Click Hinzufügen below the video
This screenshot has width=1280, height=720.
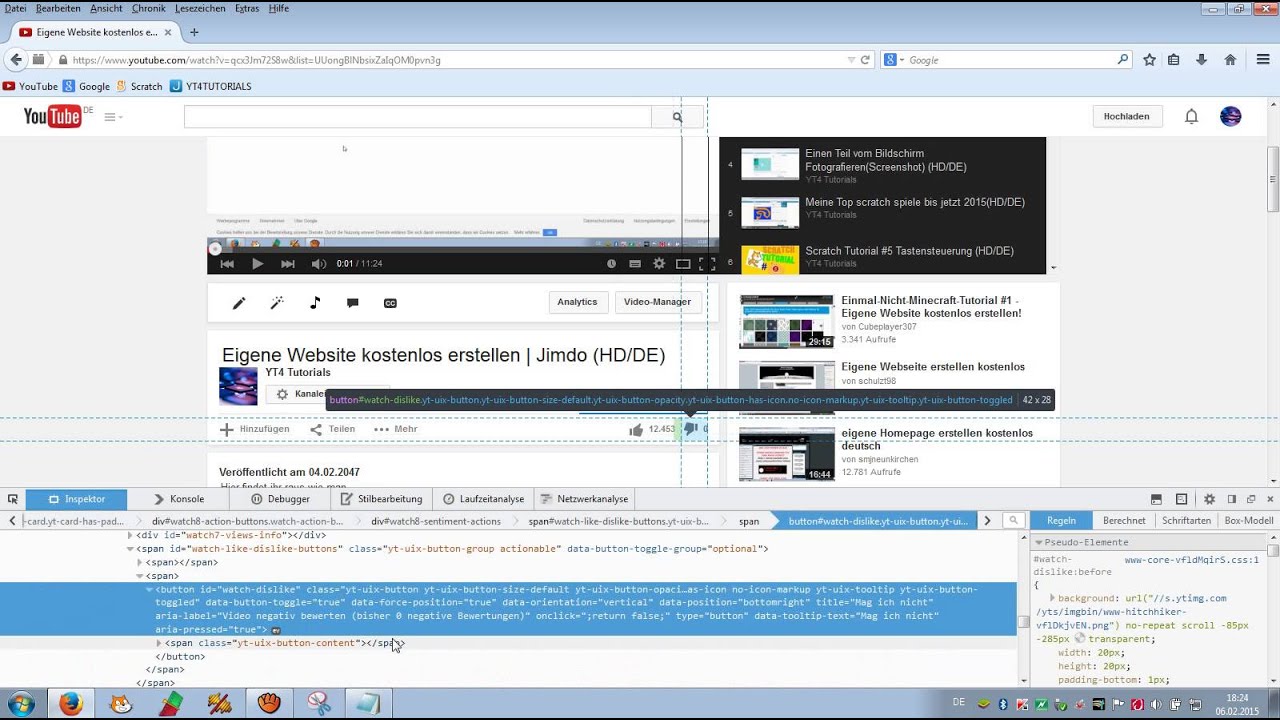point(255,429)
